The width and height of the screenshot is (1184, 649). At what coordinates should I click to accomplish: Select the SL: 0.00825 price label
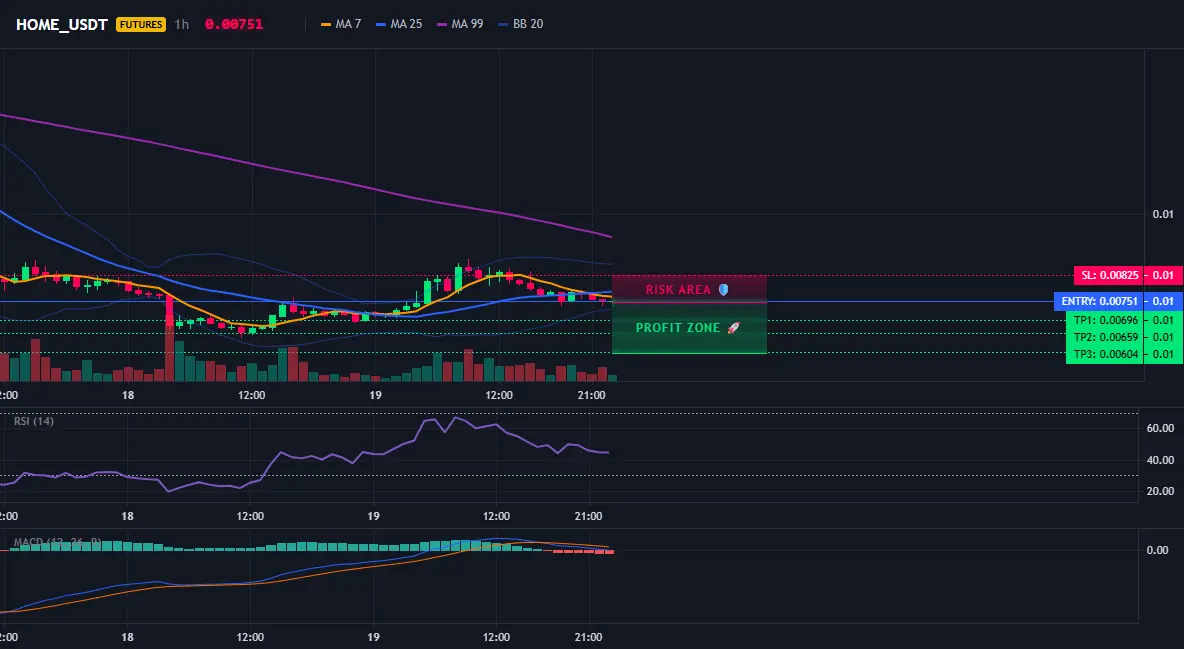pyautogui.click(x=1108, y=275)
